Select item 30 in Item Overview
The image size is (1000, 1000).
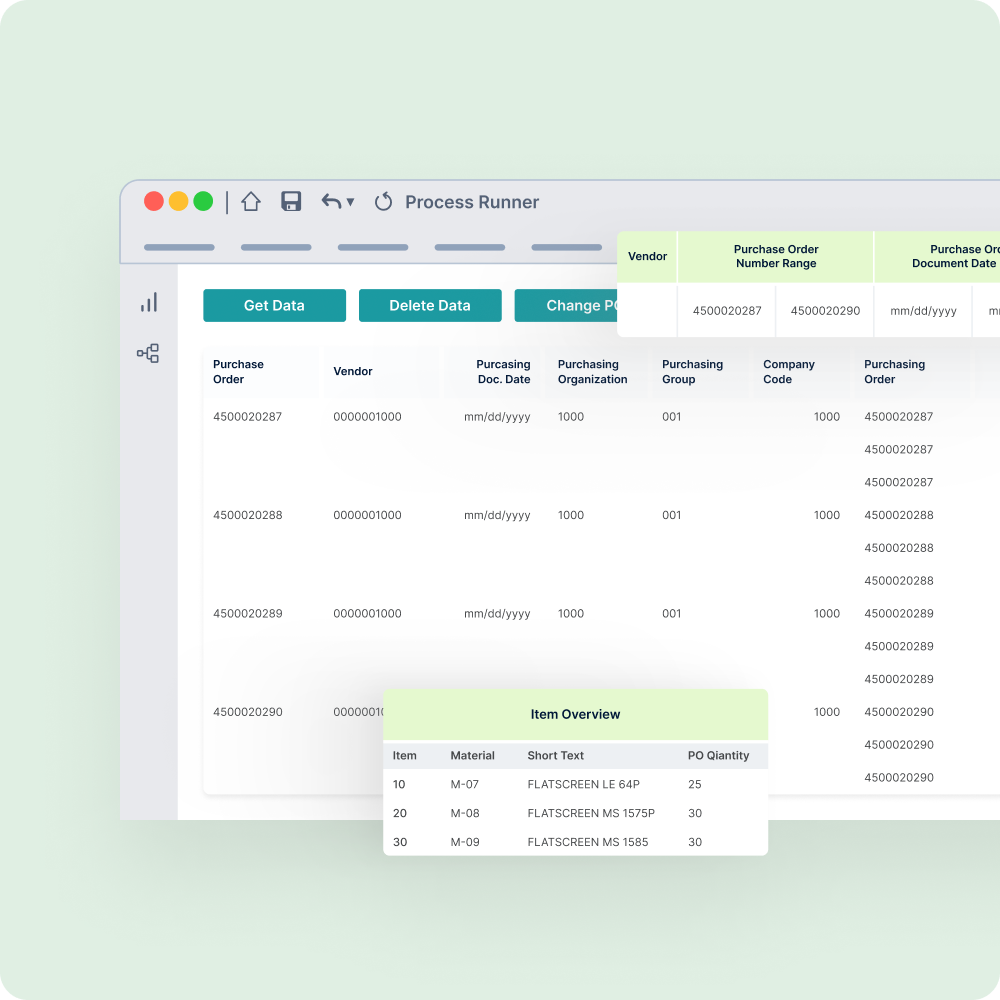click(400, 842)
